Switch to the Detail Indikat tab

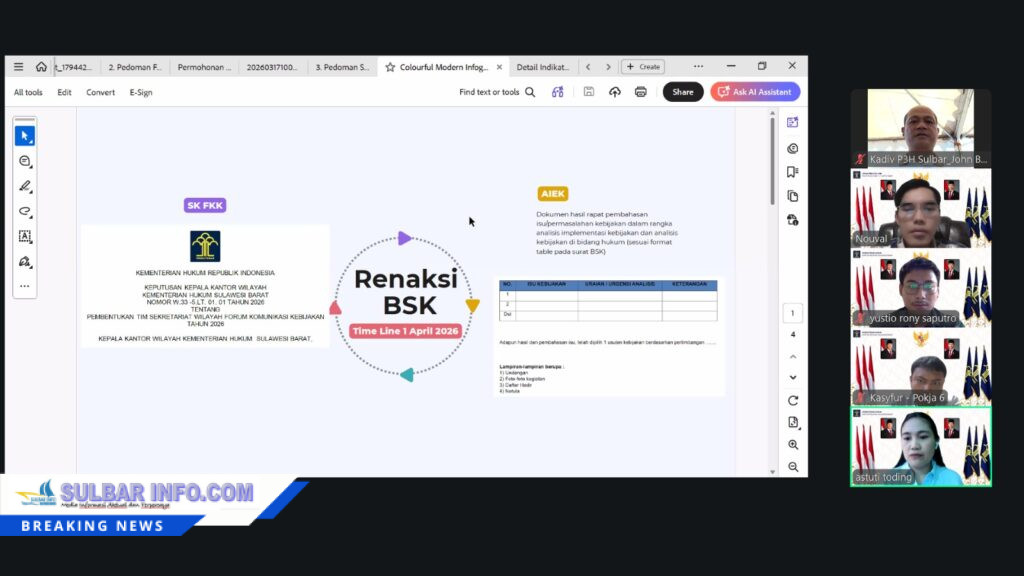pyautogui.click(x=542, y=67)
